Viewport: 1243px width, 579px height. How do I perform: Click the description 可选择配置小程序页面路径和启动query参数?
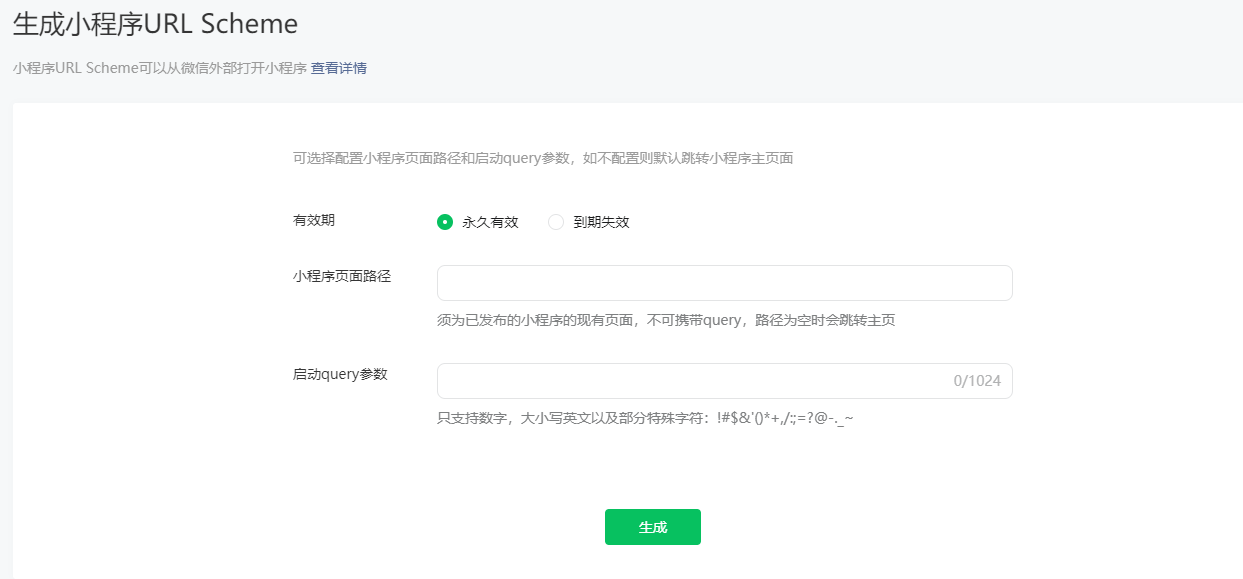[543, 159]
